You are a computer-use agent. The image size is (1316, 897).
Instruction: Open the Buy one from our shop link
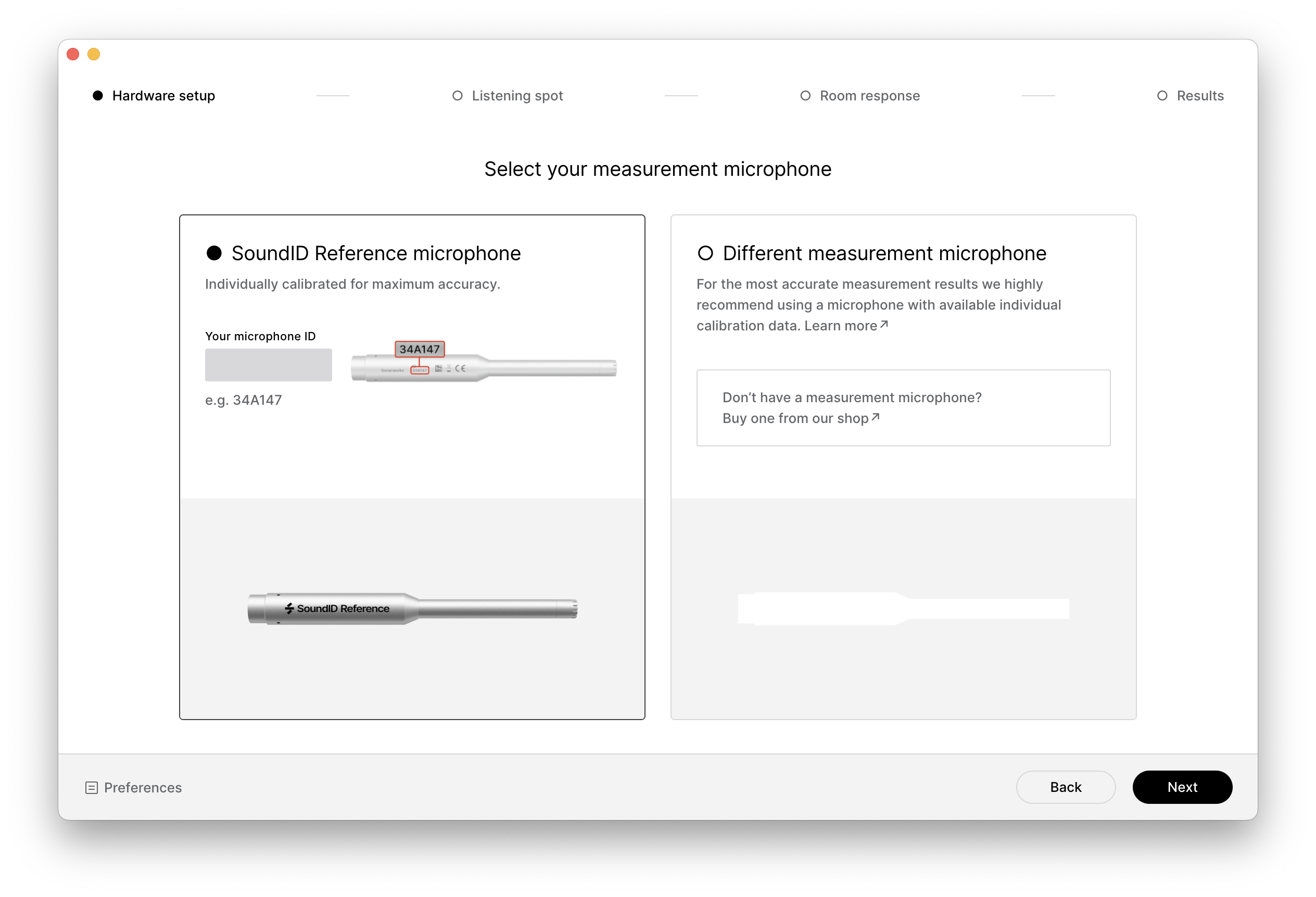795,418
